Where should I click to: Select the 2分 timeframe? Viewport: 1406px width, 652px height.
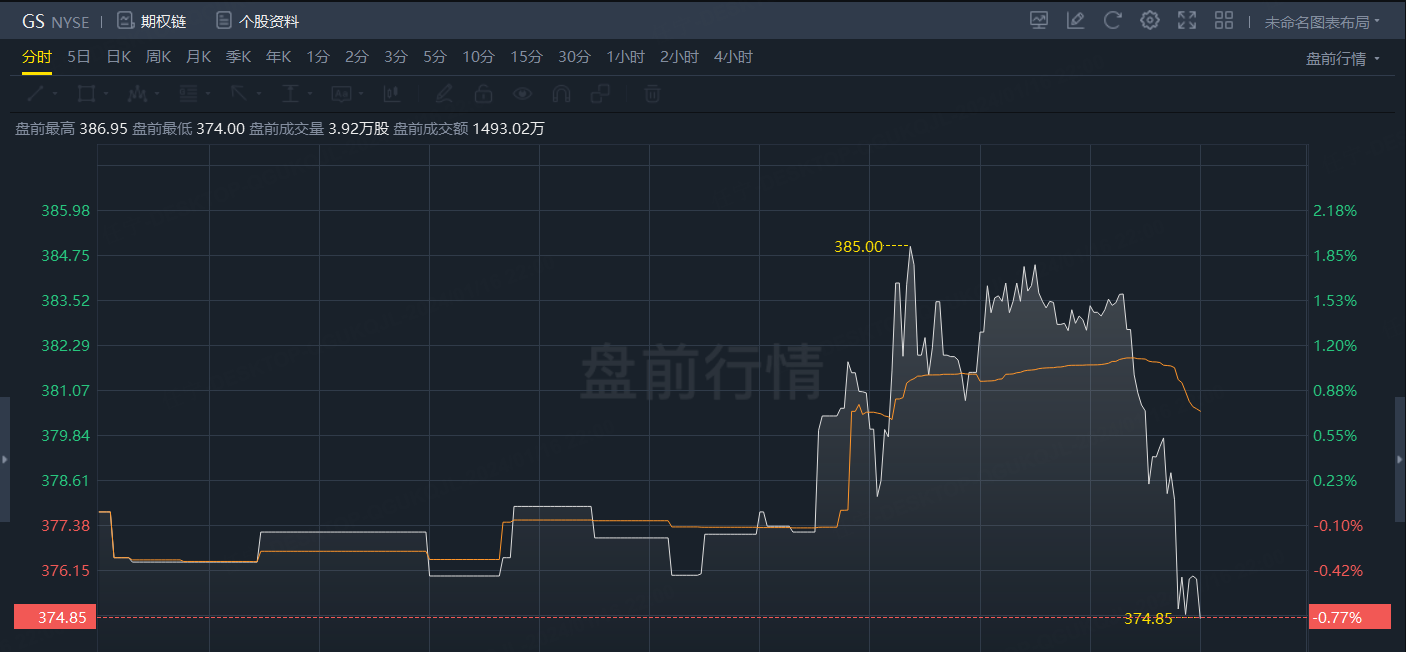click(357, 57)
